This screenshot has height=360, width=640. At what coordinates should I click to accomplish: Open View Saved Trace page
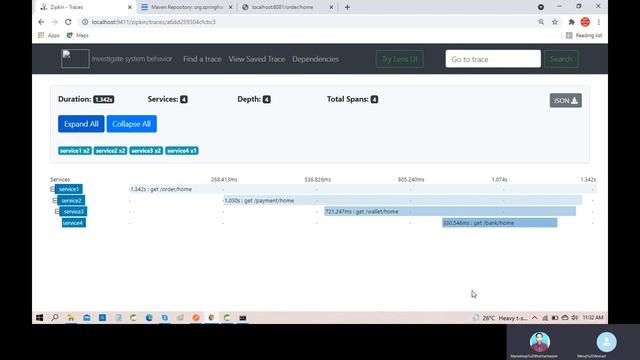tap(257, 59)
